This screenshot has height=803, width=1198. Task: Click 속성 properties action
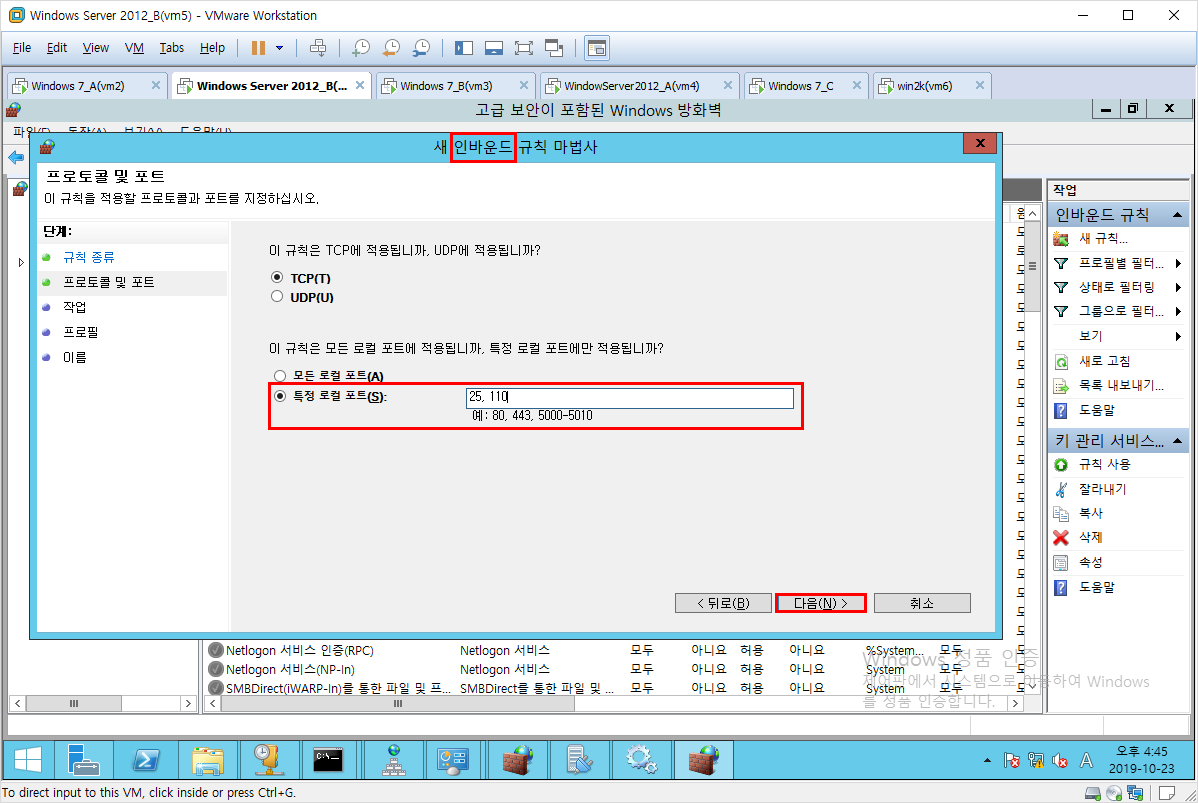pyautogui.click(x=1090, y=563)
